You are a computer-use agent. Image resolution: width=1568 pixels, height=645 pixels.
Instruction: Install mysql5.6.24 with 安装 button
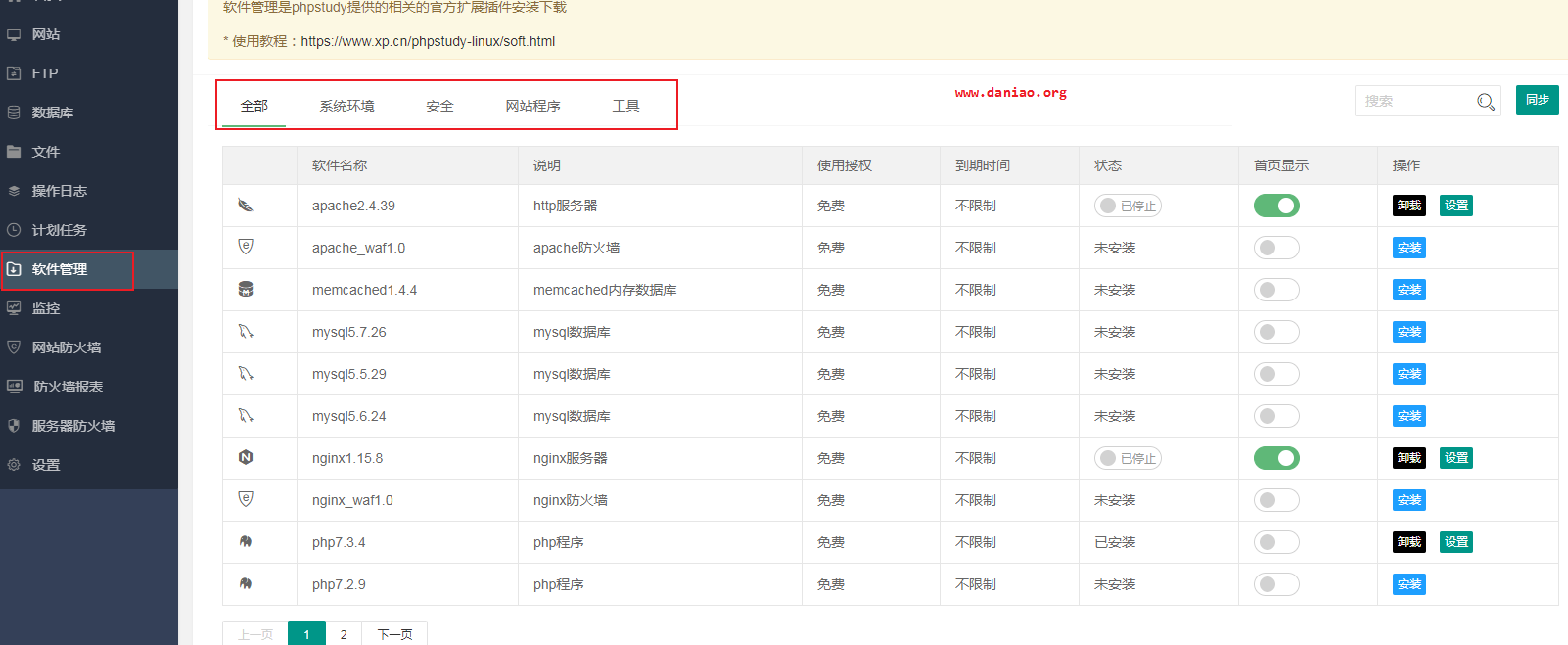[x=1409, y=416]
